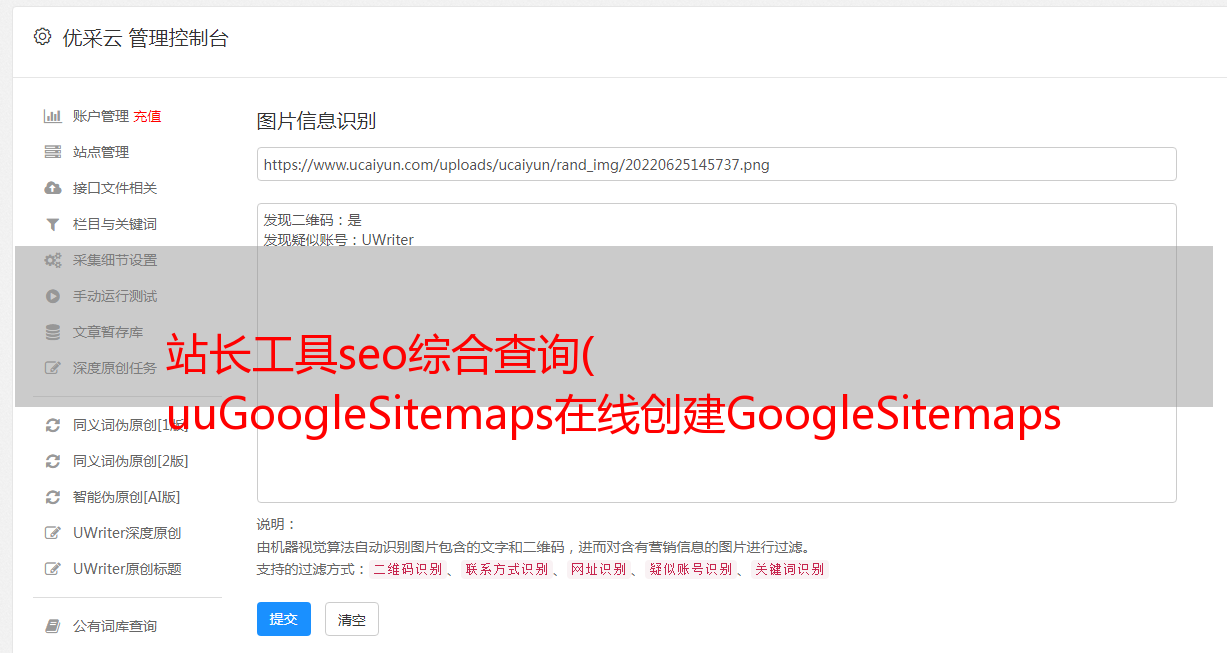Open 站点管理 menu item

(x=101, y=152)
